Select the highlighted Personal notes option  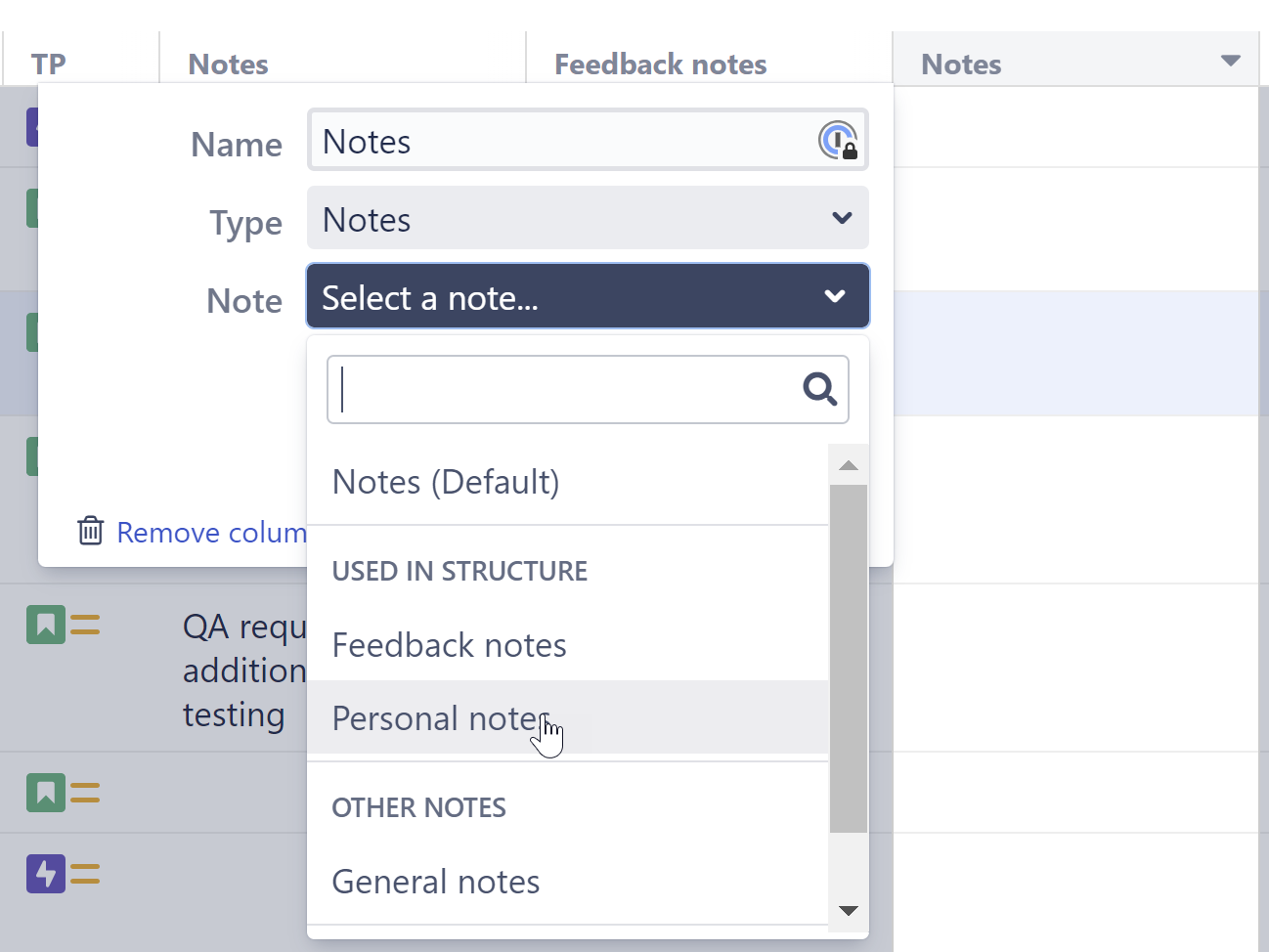pyautogui.click(x=440, y=717)
